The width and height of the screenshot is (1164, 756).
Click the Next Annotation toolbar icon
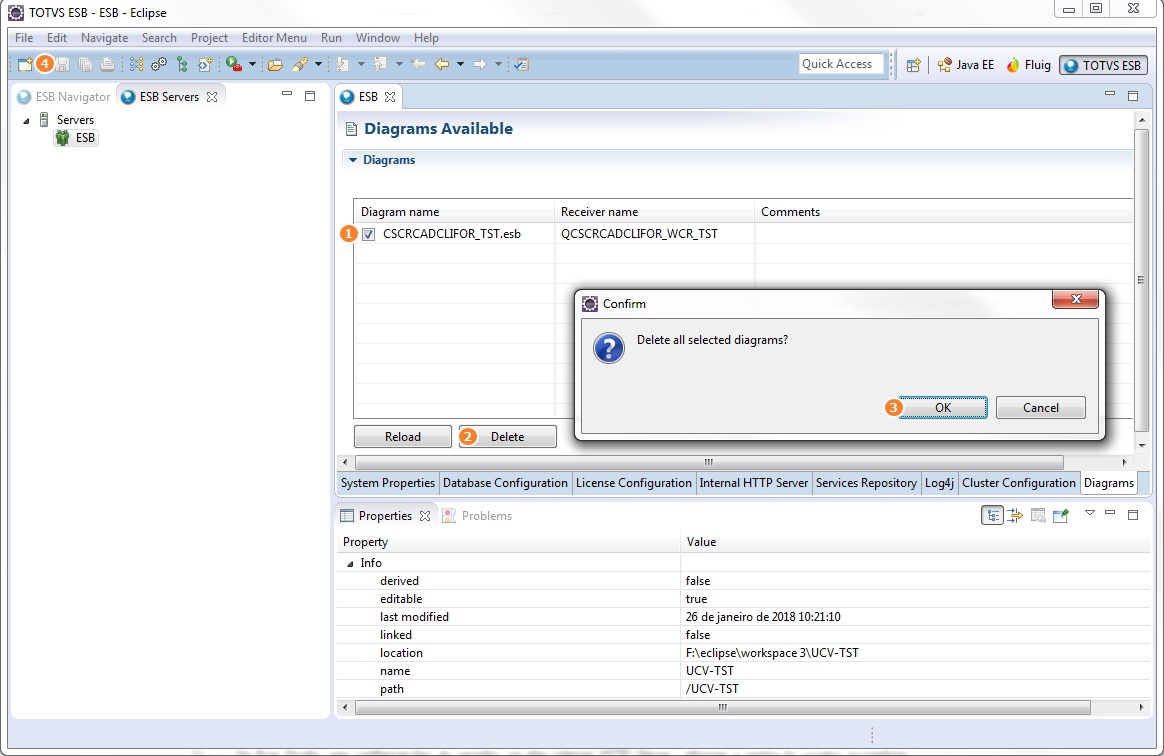tap(342, 65)
